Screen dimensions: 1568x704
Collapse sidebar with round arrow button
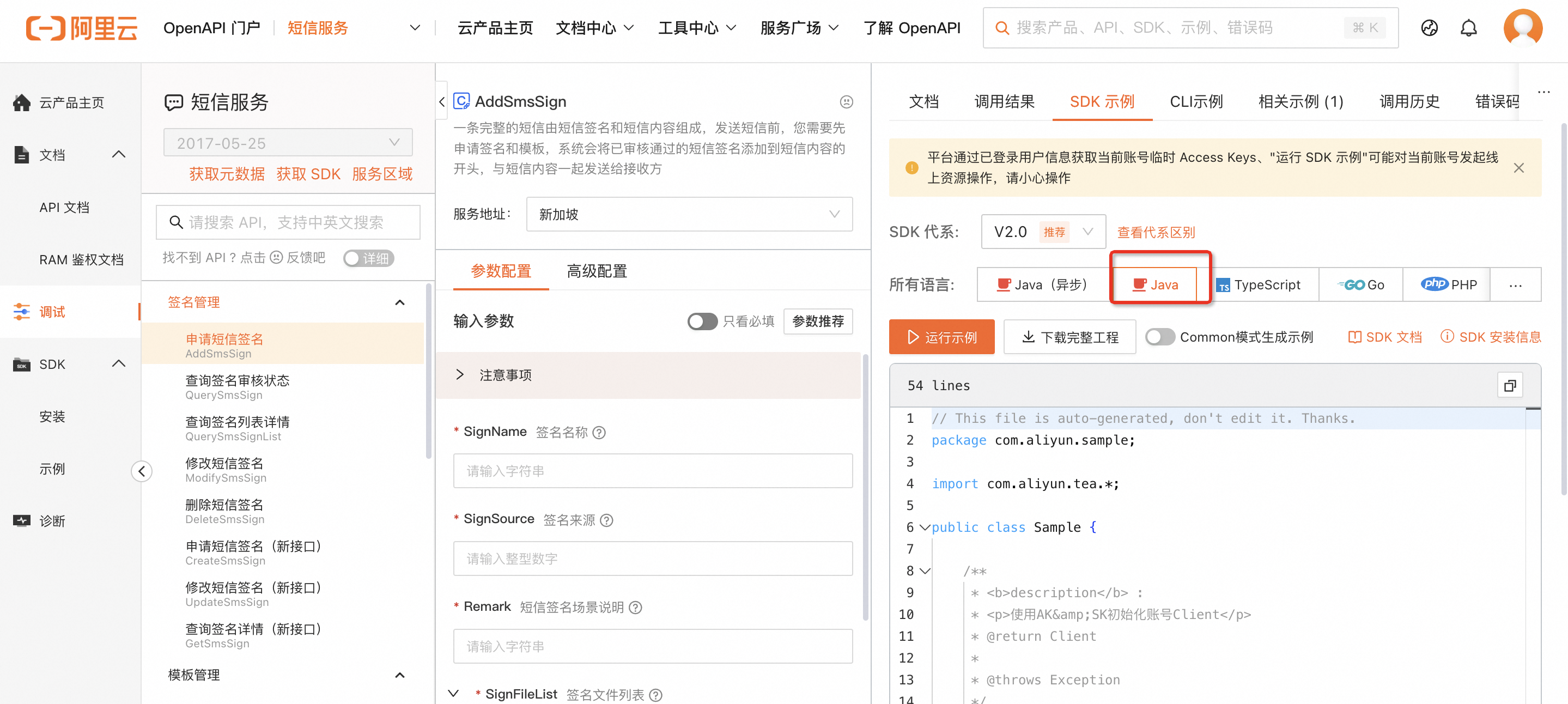pyautogui.click(x=141, y=471)
